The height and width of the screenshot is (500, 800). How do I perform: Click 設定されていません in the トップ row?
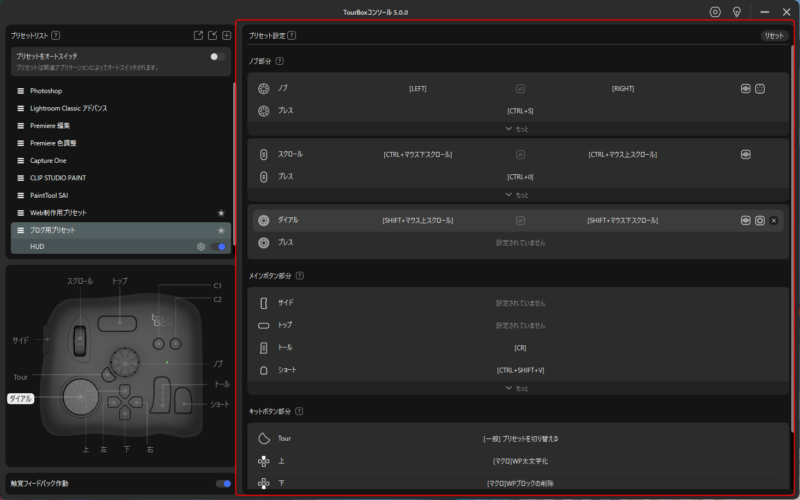pyautogui.click(x=520, y=326)
